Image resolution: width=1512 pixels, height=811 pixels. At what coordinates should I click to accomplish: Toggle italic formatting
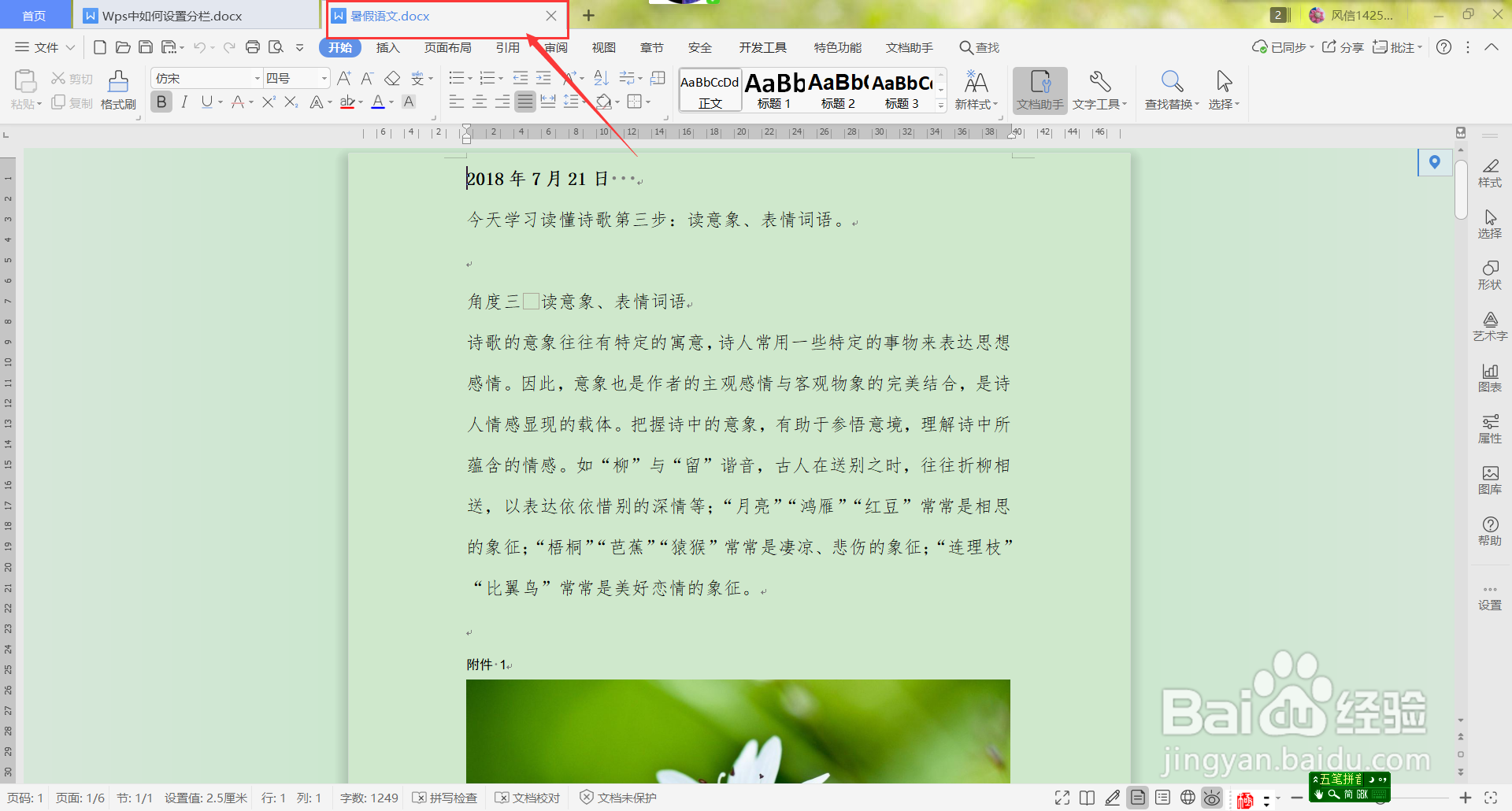coord(183,101)
